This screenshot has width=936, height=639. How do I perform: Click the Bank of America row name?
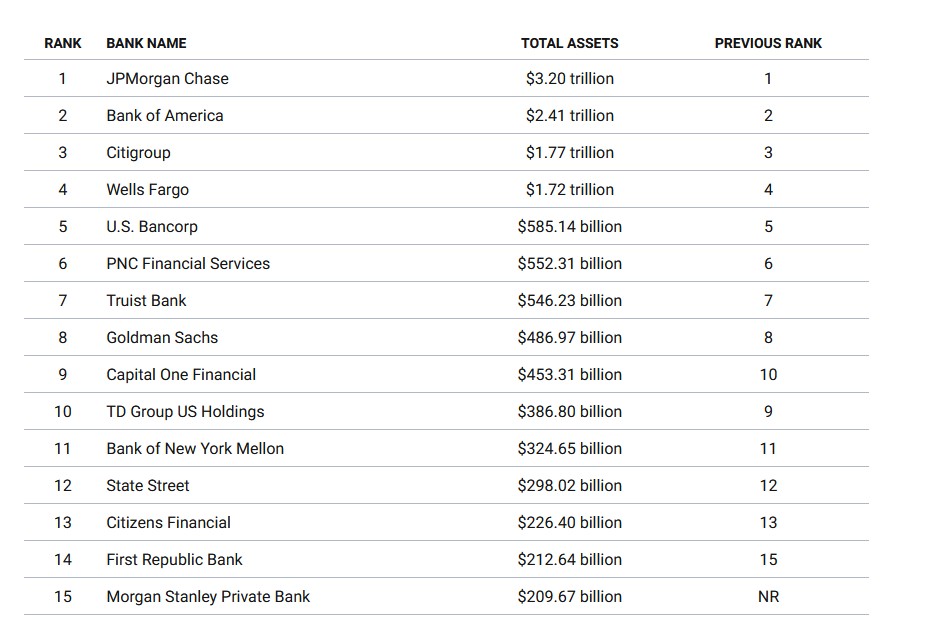(x=165, y=116)
